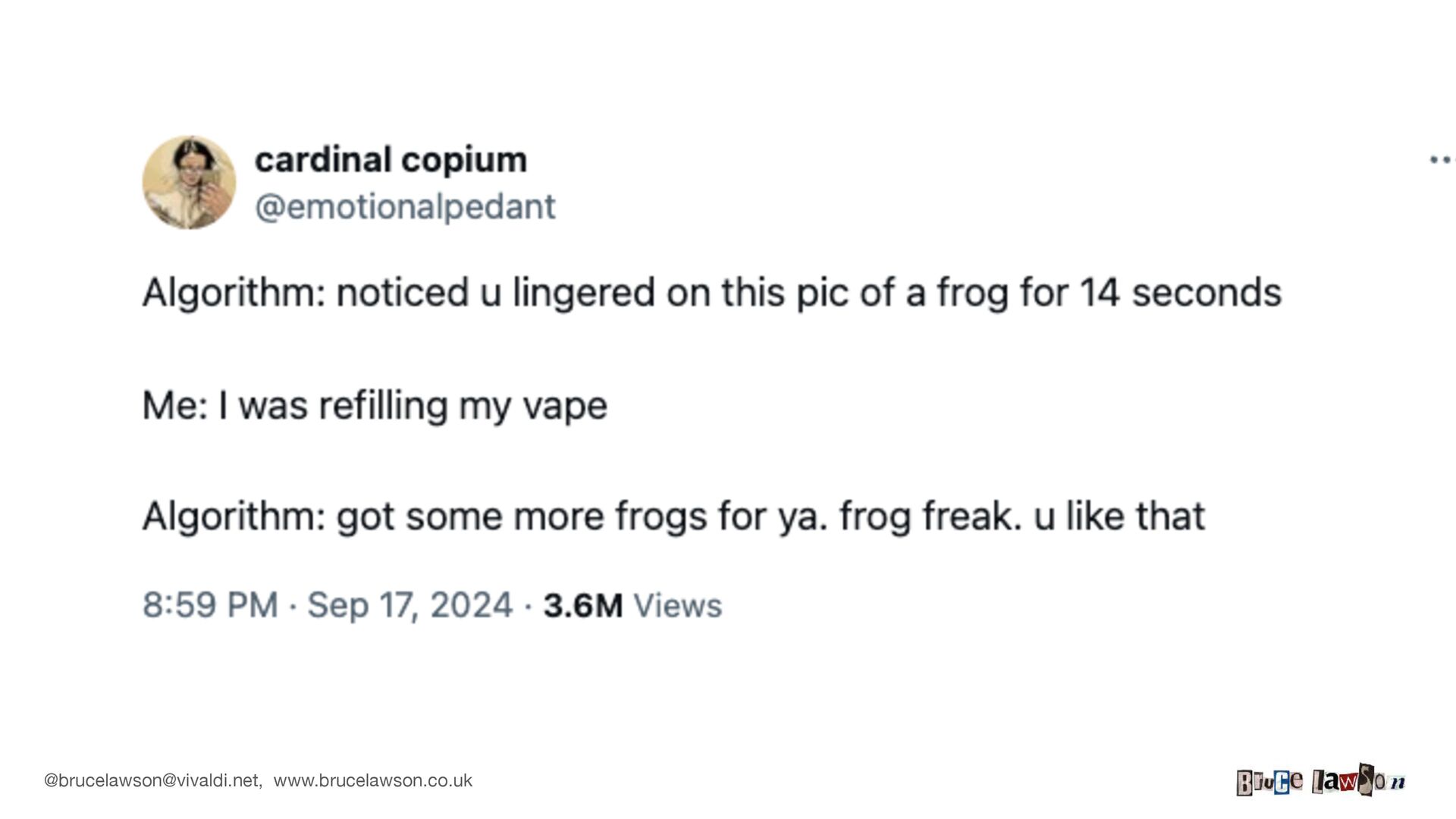Image resolution: width=1456 pixels, height=819 pixels.
Task: Visit the @emotionalpedant handle link
Action: 405,207
